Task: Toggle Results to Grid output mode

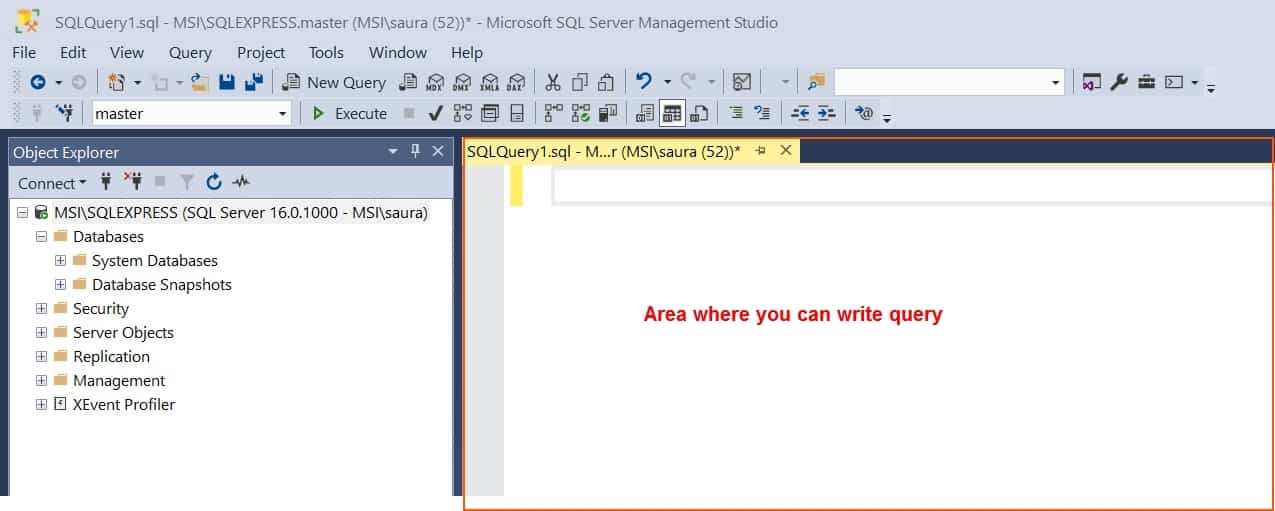Action: point(672,113)
